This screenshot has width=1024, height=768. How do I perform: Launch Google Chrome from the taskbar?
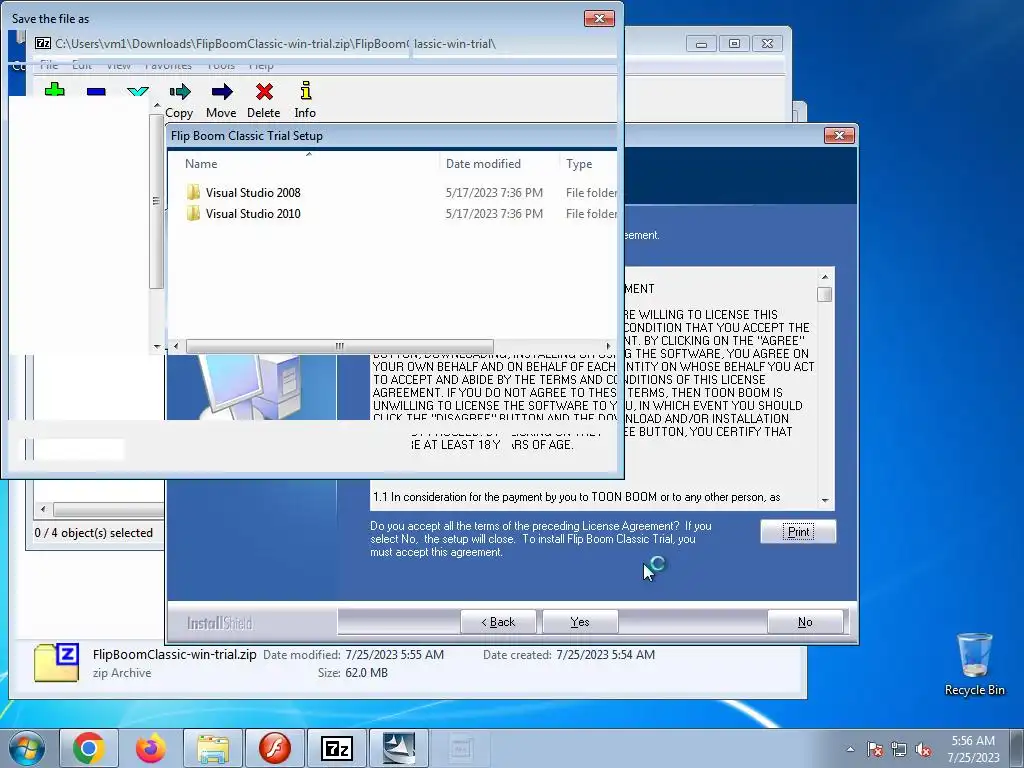coord(89,748)
